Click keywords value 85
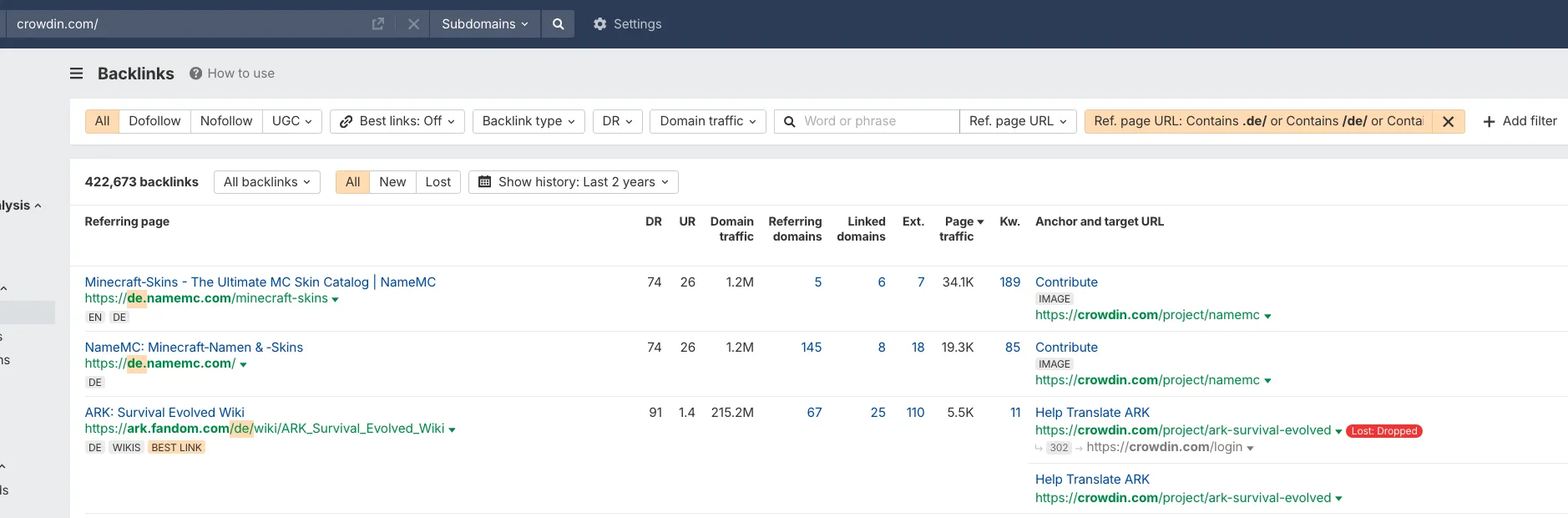 (1013, 348)
